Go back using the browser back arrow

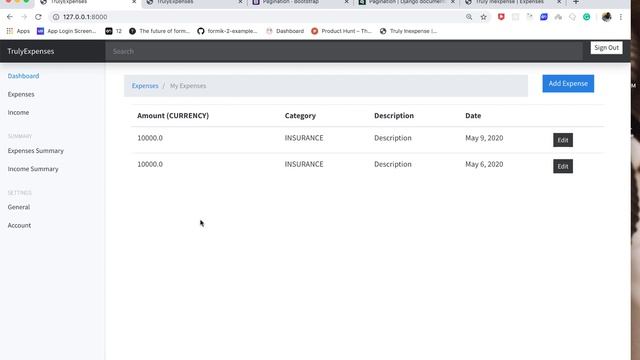click(10, 17)
